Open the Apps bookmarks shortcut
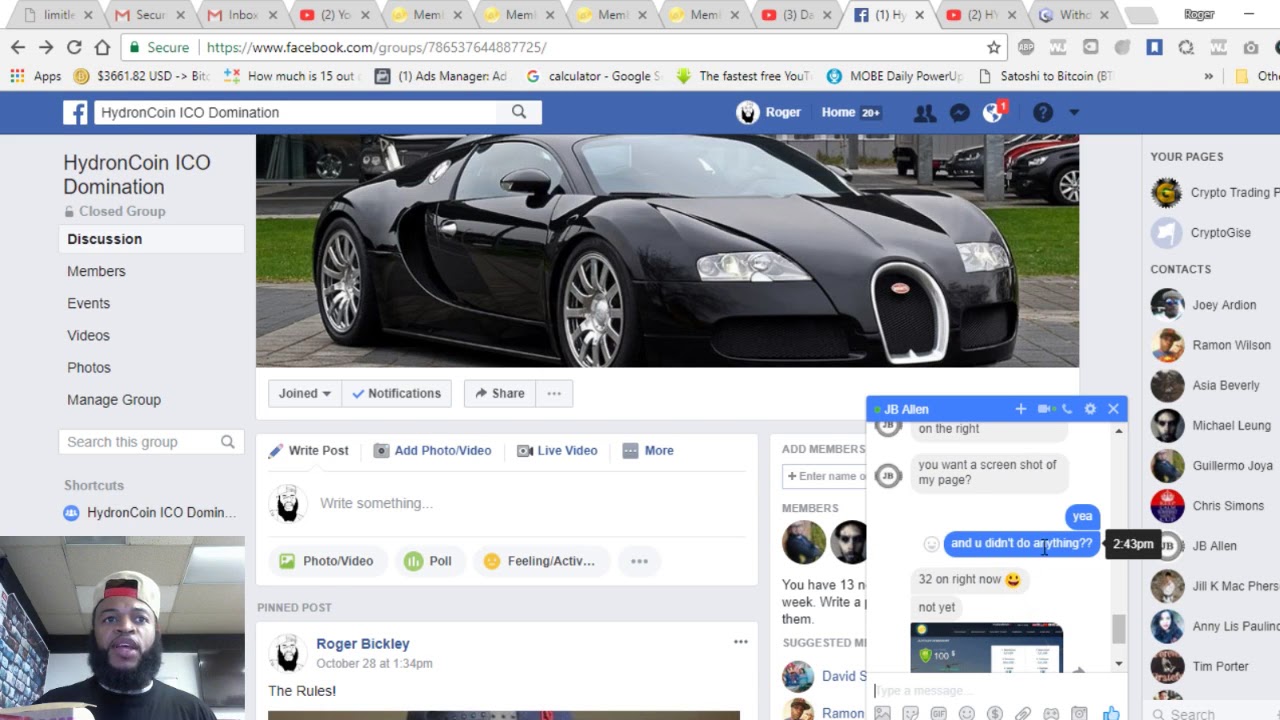The image size is (1280, 720). click(36, 76)
